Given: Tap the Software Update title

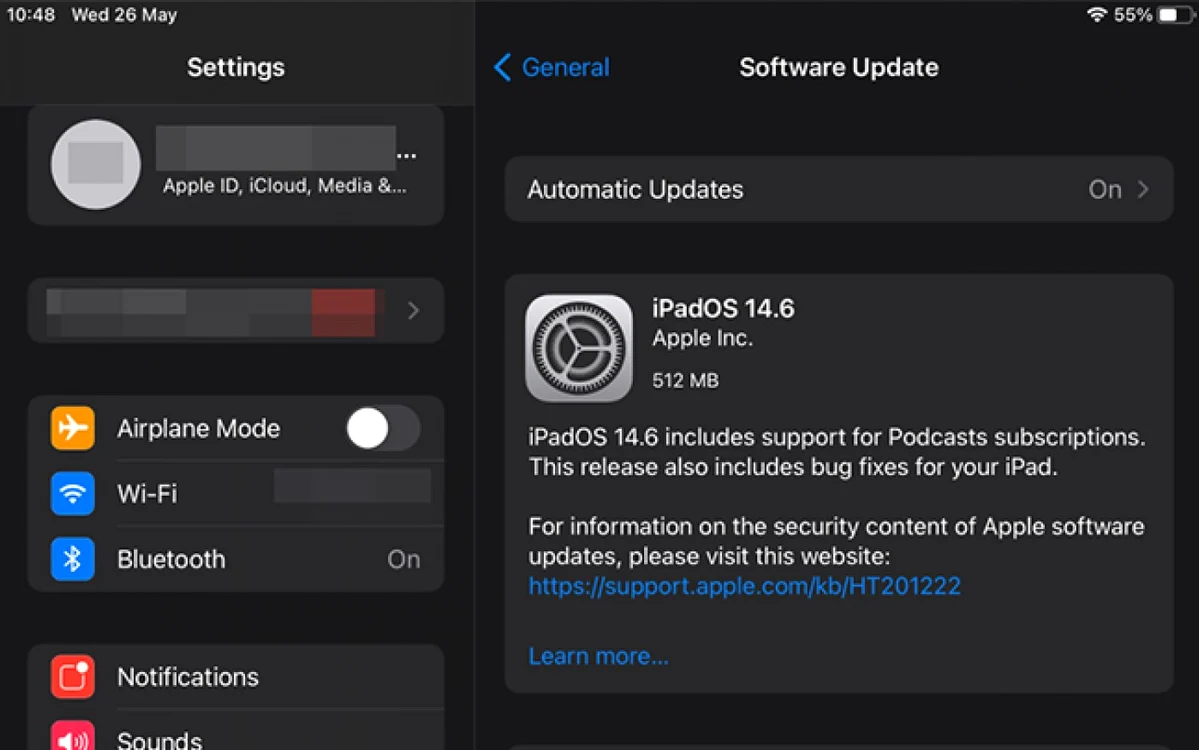Looking at the screenshot, I should [839, 67].
